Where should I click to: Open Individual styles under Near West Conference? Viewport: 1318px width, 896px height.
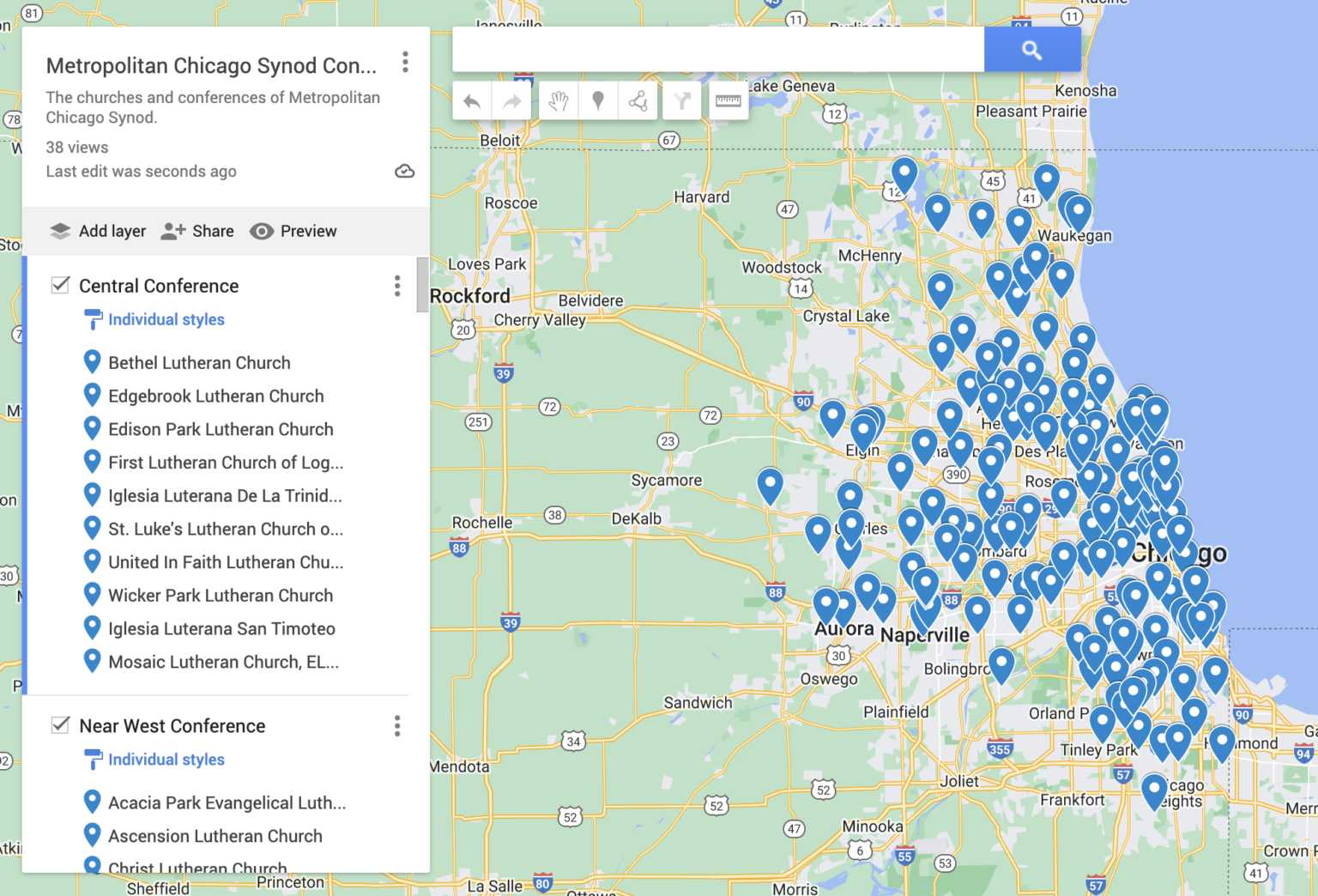coord(166,760)
